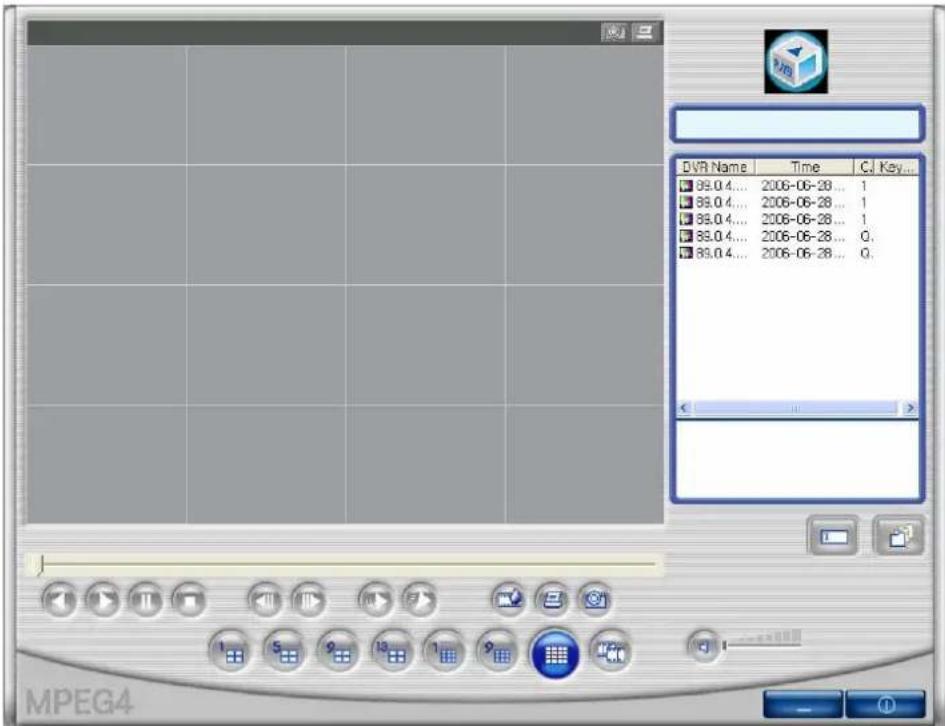Select the top-left camera pane in grid

pos(107,105)
